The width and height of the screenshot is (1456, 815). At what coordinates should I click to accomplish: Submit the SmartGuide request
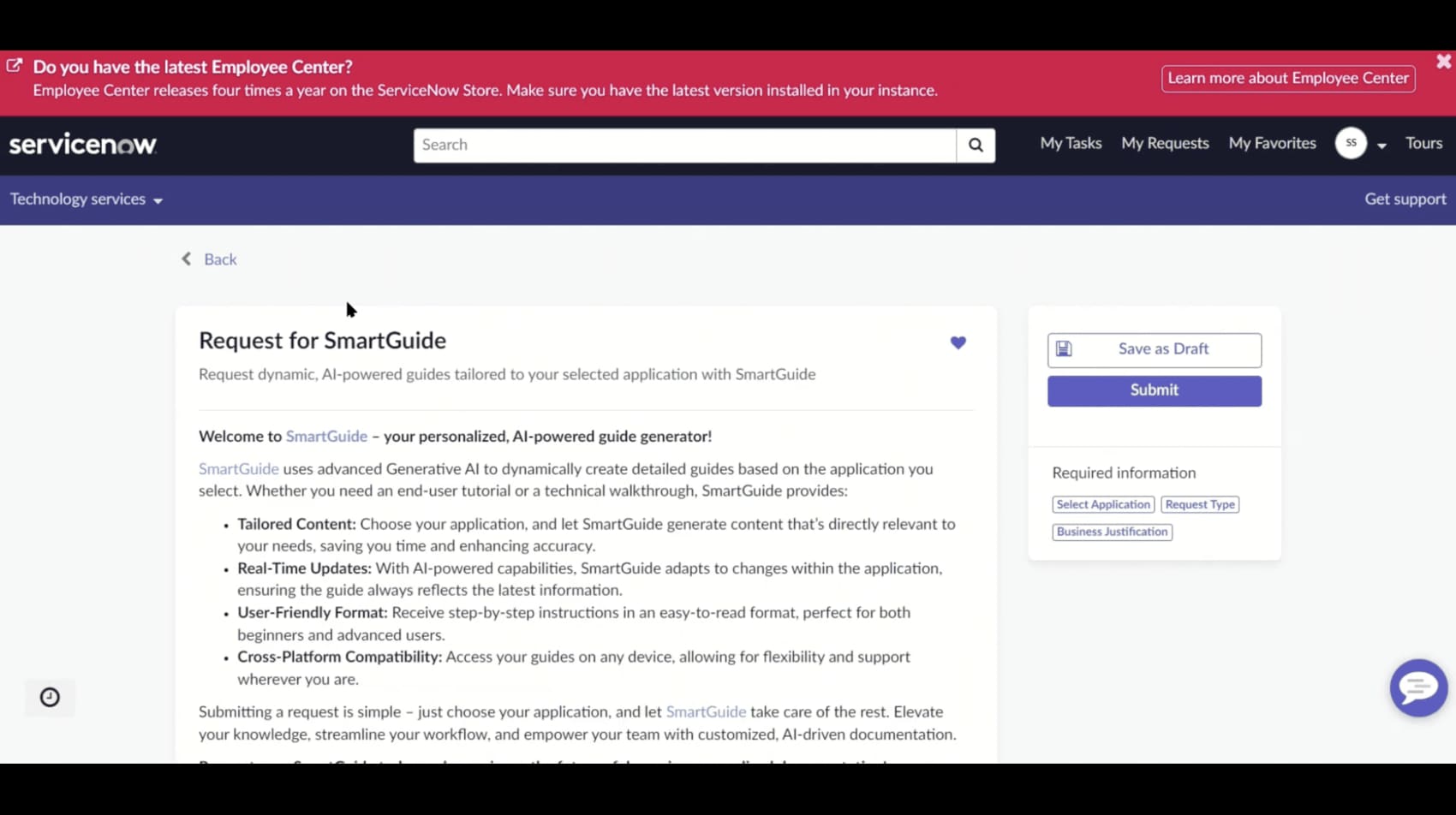[x=1154, y=390]
